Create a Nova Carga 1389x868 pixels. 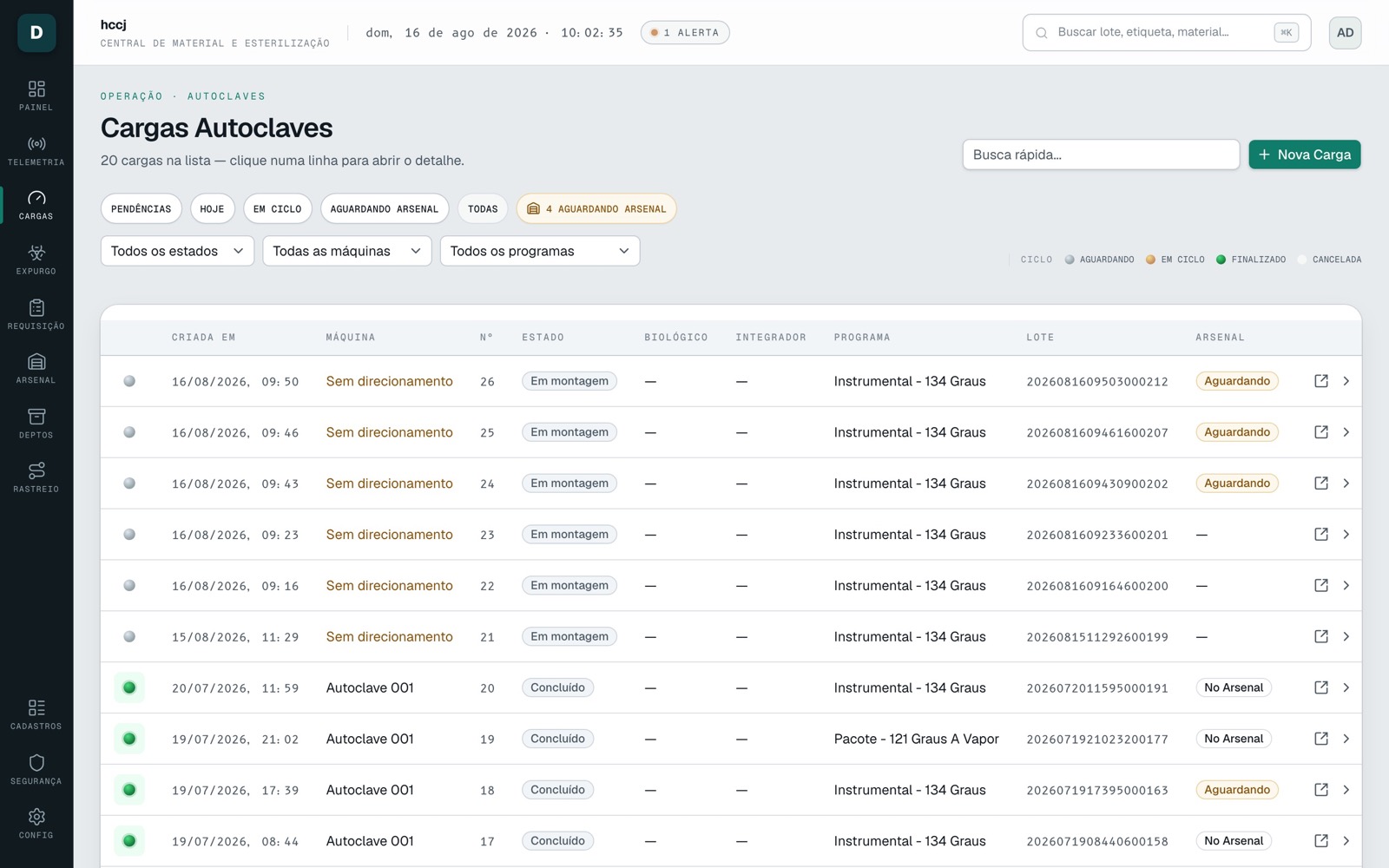click(x=1305, y=155)
